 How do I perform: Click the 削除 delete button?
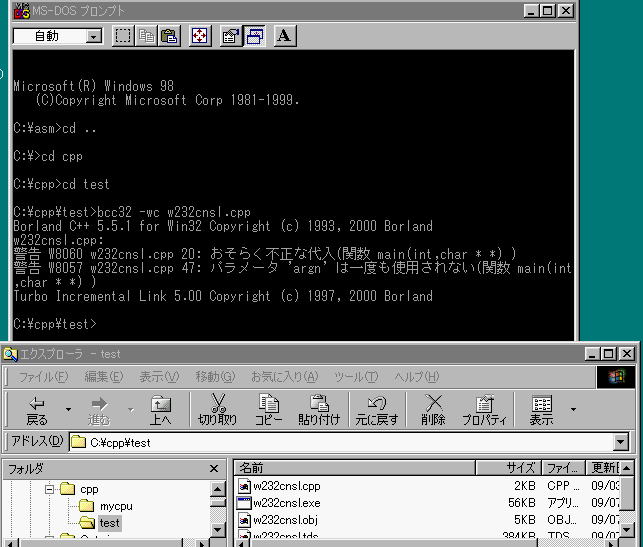click(433, 410)
